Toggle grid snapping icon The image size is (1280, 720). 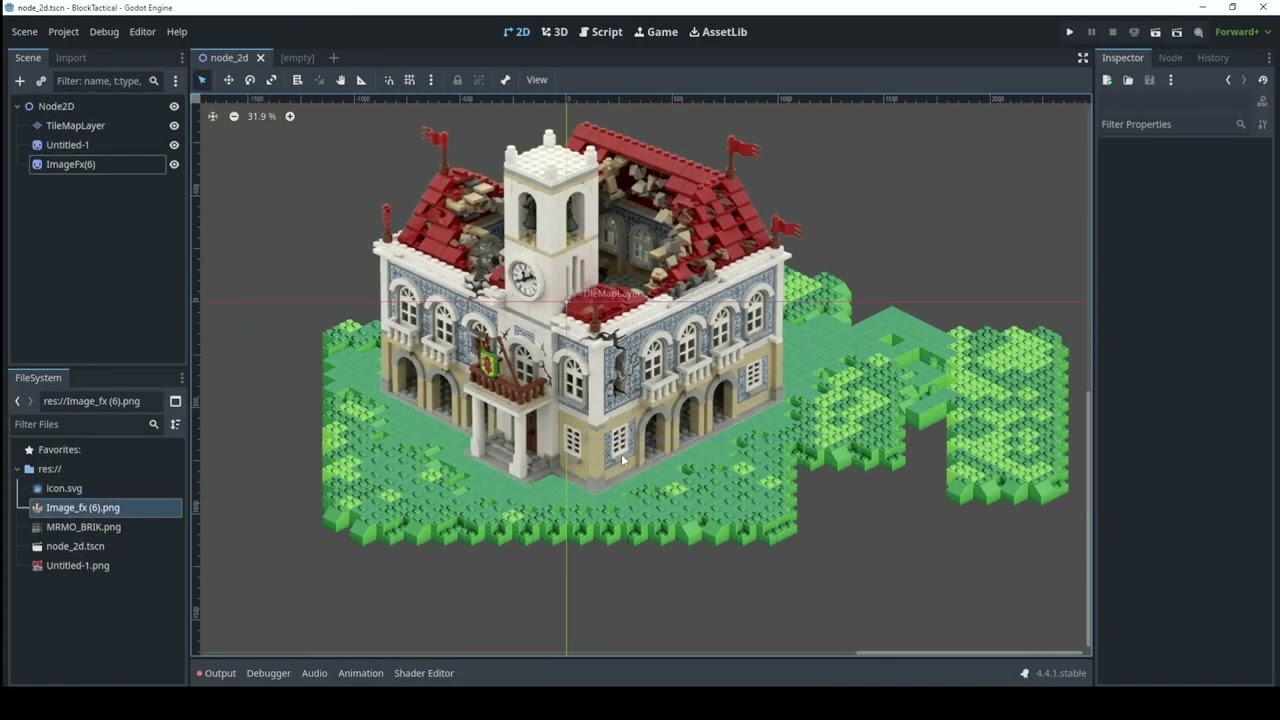409,80
